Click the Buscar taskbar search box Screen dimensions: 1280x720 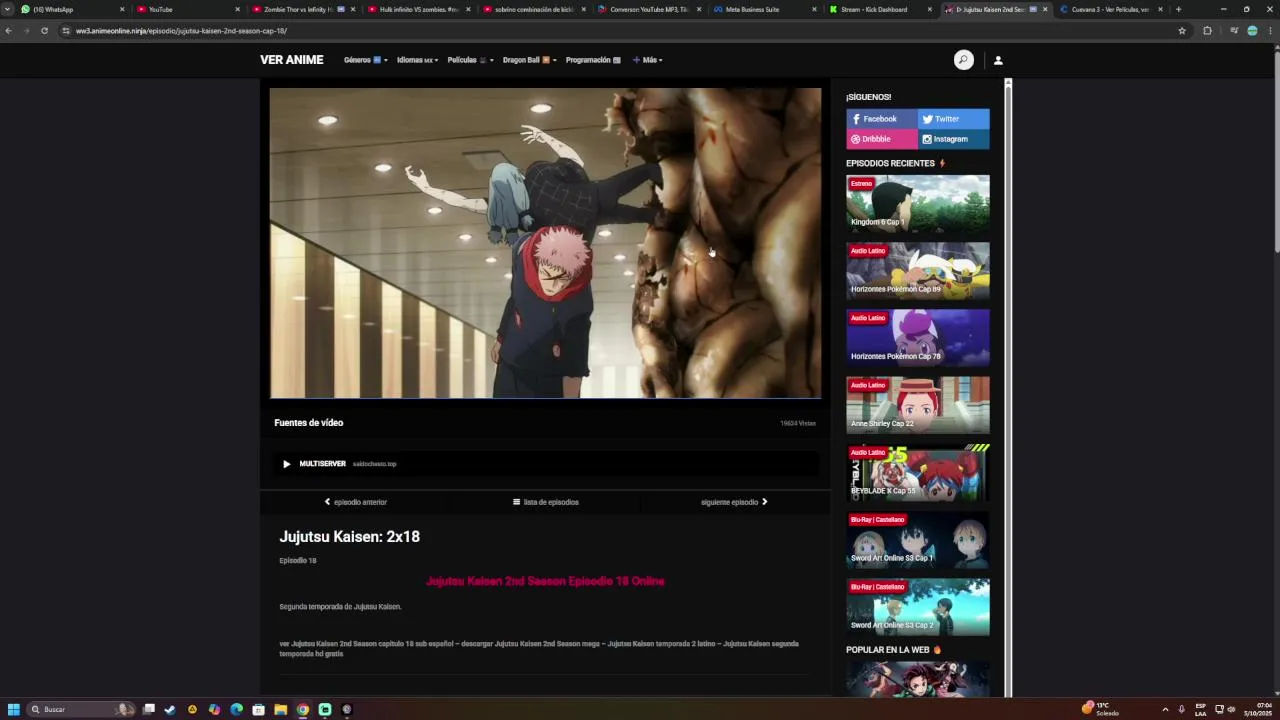[80, 709]
